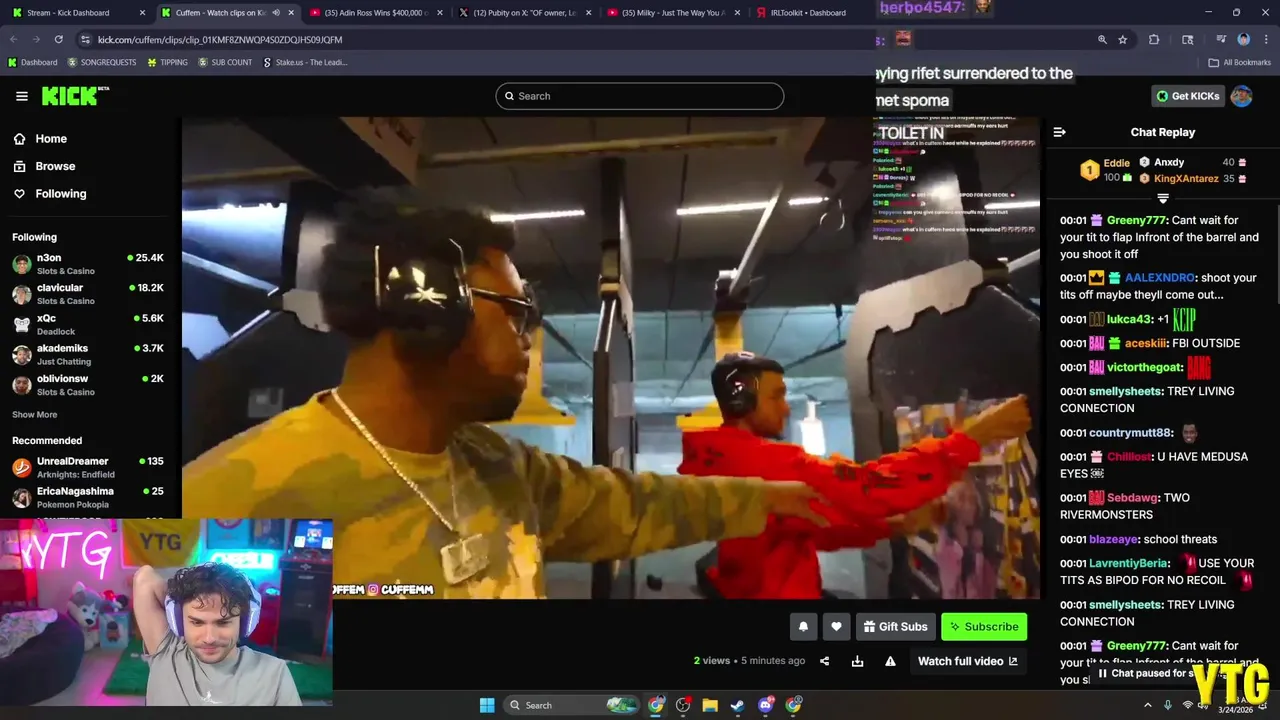Screen dimensions: 1280x720
Task: Open the browser extensions icon
Action: pos(1154,39)
